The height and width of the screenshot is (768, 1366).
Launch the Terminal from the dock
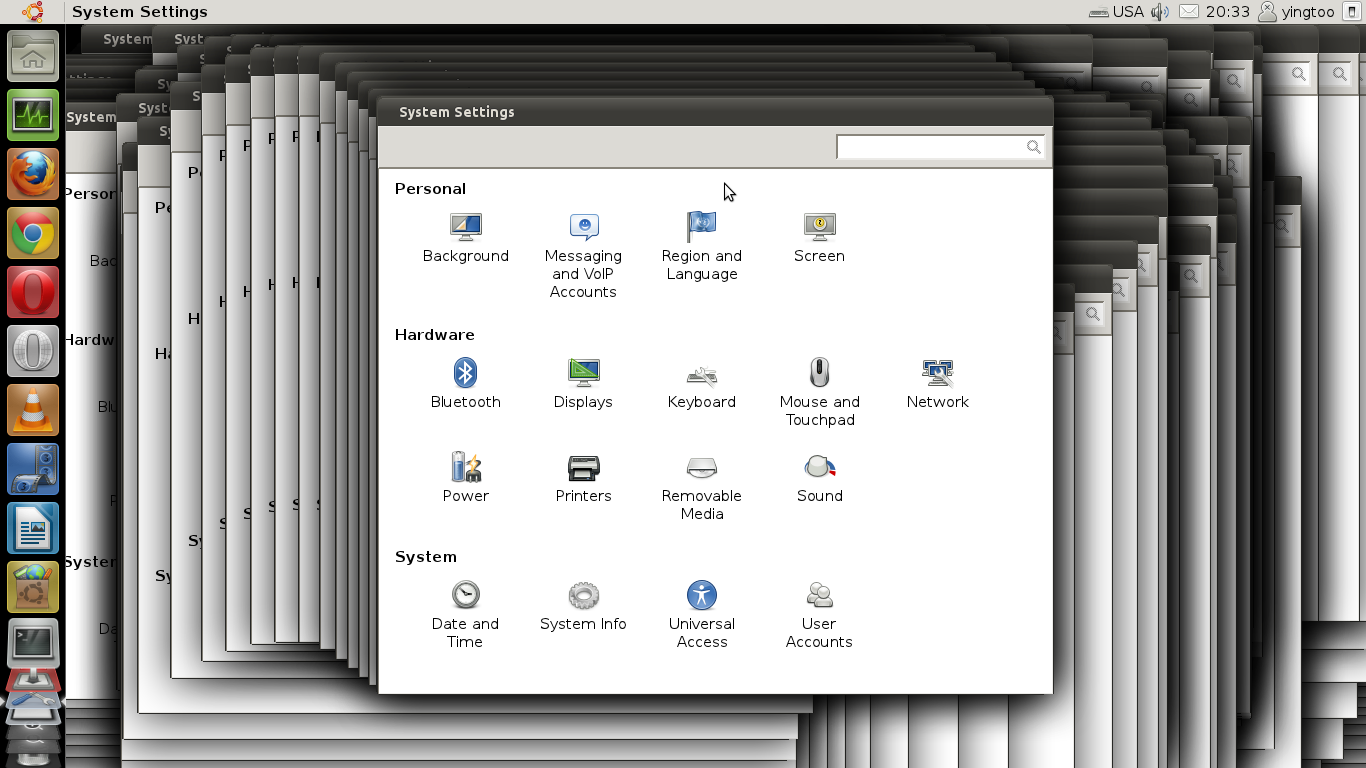point(33,644)
